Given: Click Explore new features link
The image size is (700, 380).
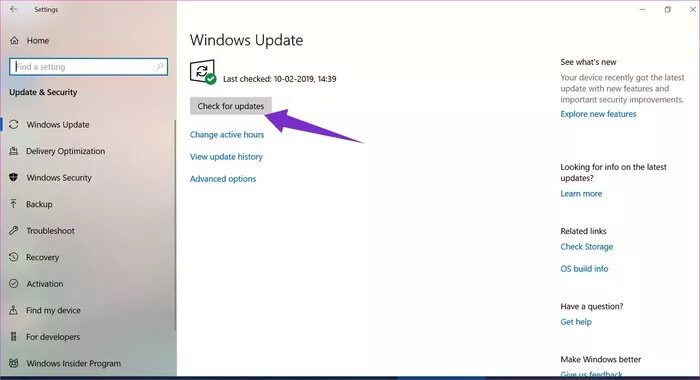Looking at the screenshot, I should [x=598, y=114].
